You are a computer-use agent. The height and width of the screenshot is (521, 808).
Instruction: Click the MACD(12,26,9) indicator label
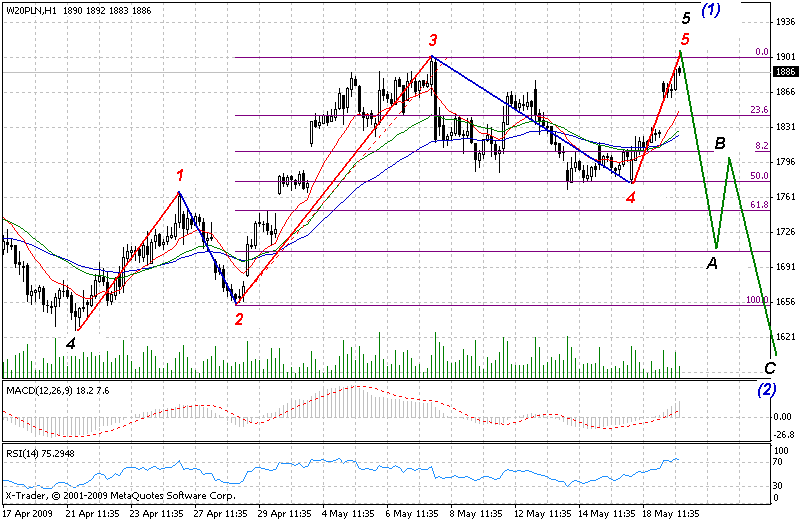click(58, 391)
